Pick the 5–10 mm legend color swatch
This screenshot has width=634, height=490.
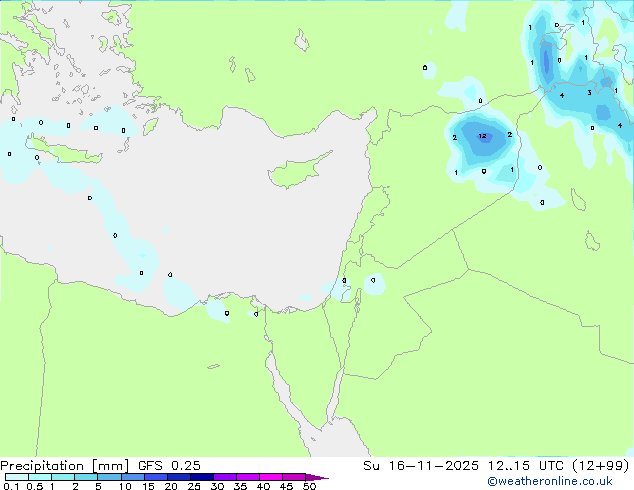click(109, 477)
